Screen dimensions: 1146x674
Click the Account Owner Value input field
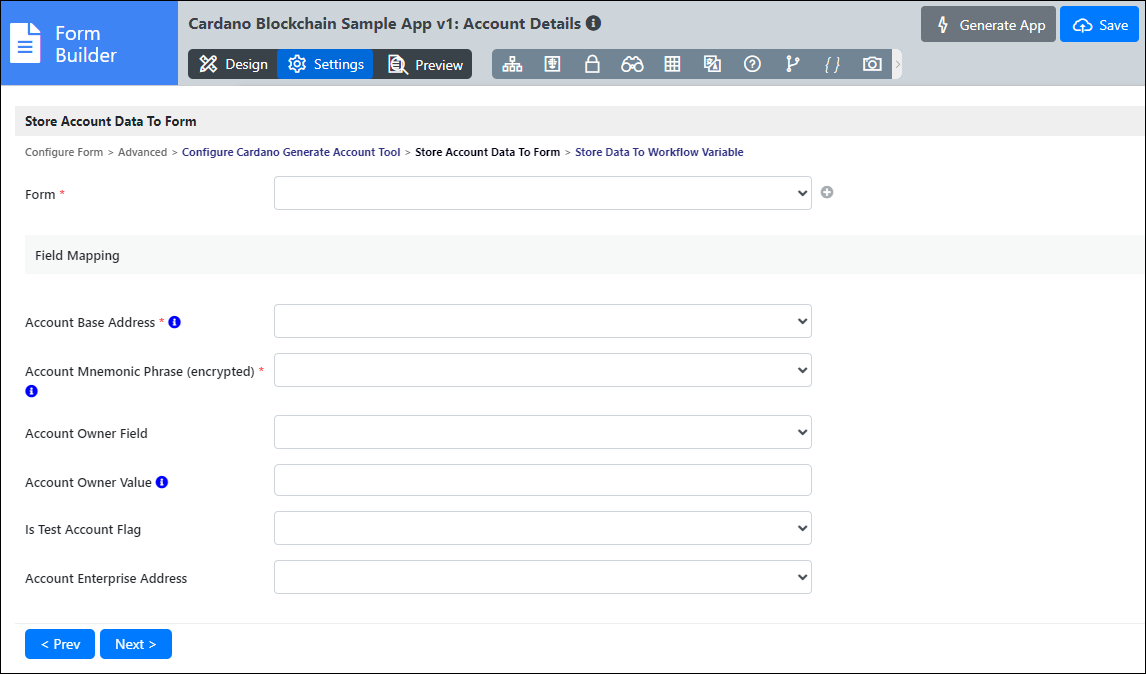(543, 480)
